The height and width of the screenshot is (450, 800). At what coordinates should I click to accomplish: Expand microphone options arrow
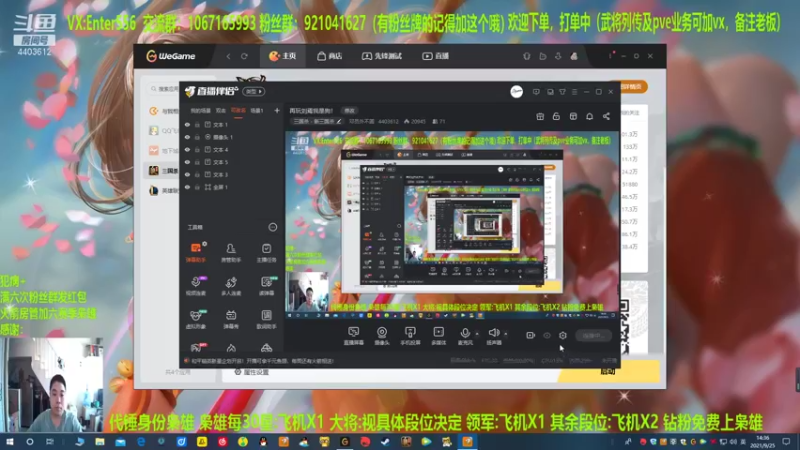coord(477,334)
